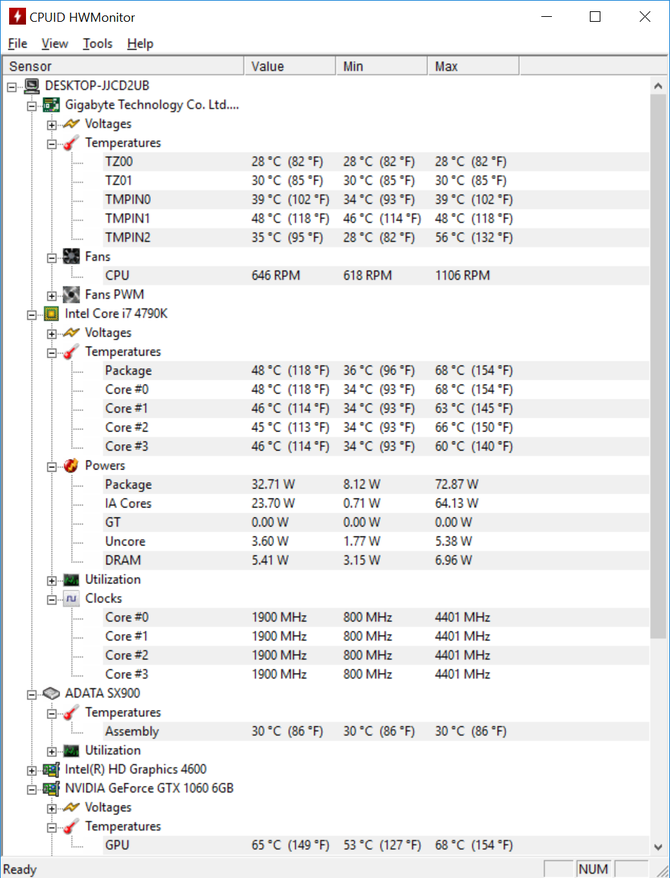Expand the Gigabyte Voltages node
The height and width of the screenshot is (878, 670).
[x=51, y=125]
